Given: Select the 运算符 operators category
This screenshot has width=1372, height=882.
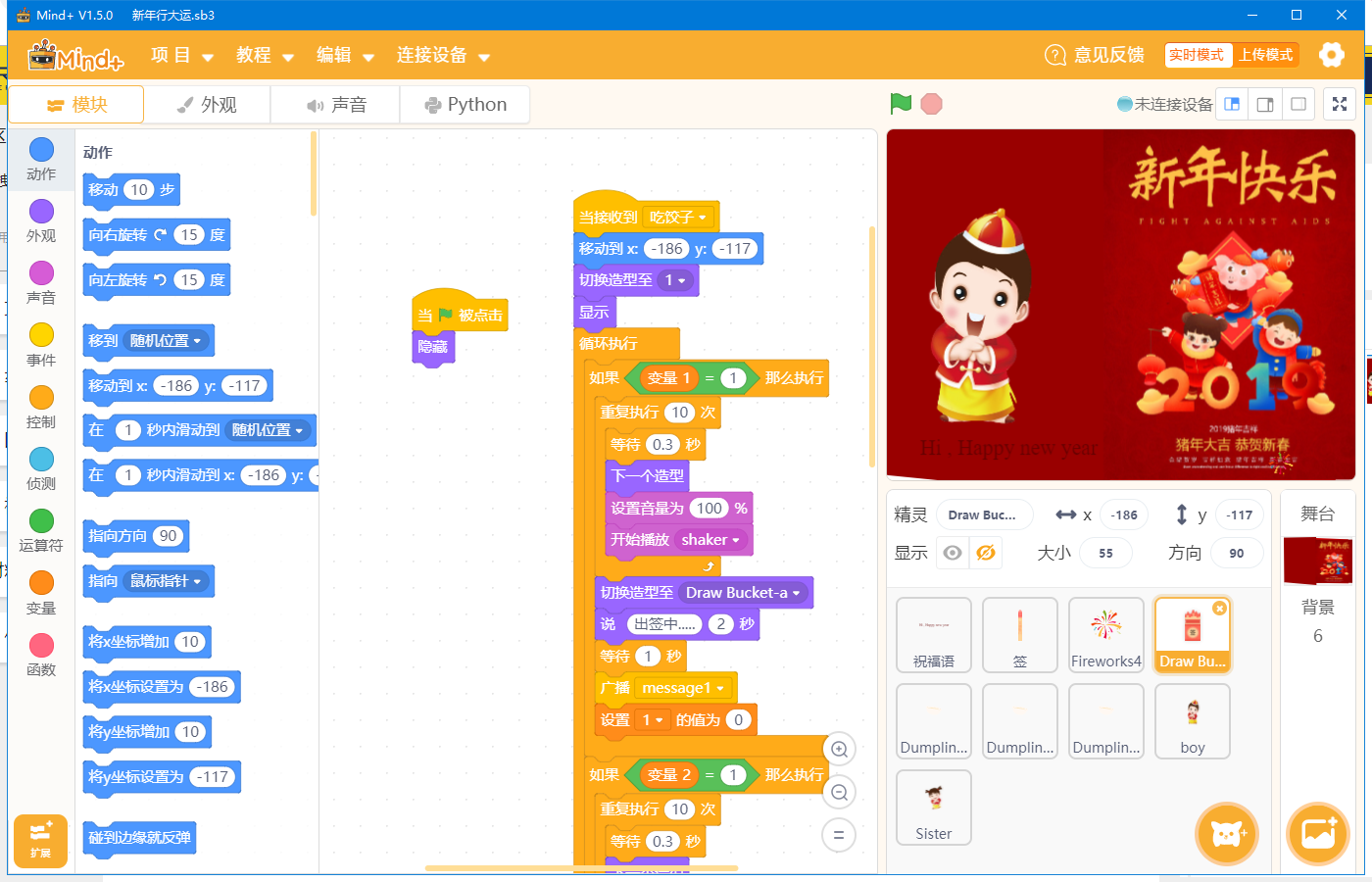Looking at the screenshot, I should (41, 530).
